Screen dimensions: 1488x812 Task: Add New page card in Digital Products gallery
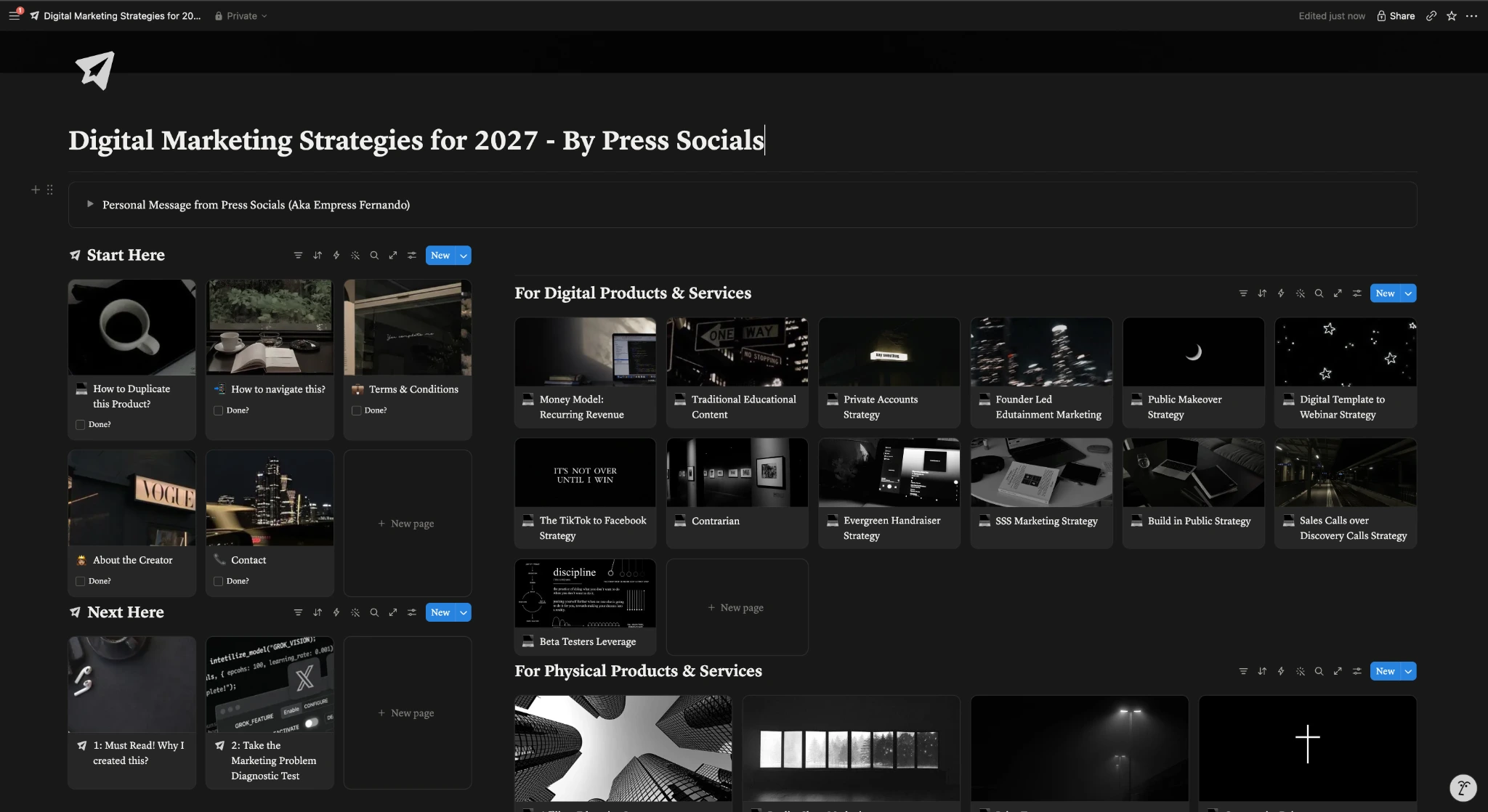tap(737, 607)
